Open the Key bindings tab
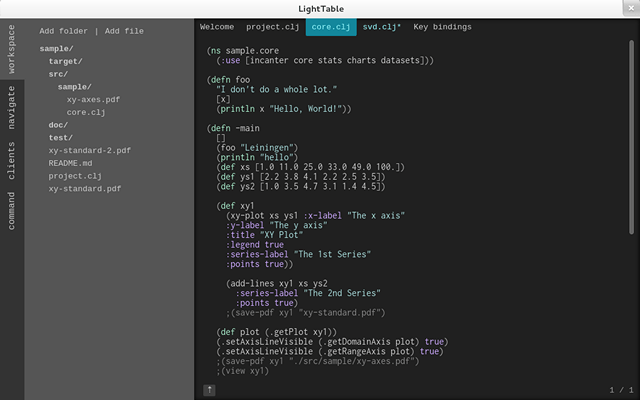This screenshot has height=400, width=640. 442,27
